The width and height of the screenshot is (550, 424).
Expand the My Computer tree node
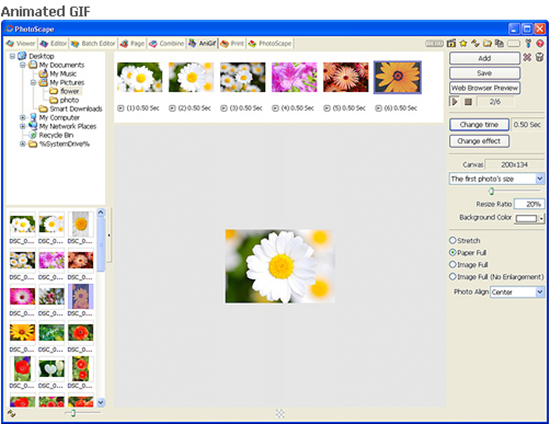pos(23,117)
